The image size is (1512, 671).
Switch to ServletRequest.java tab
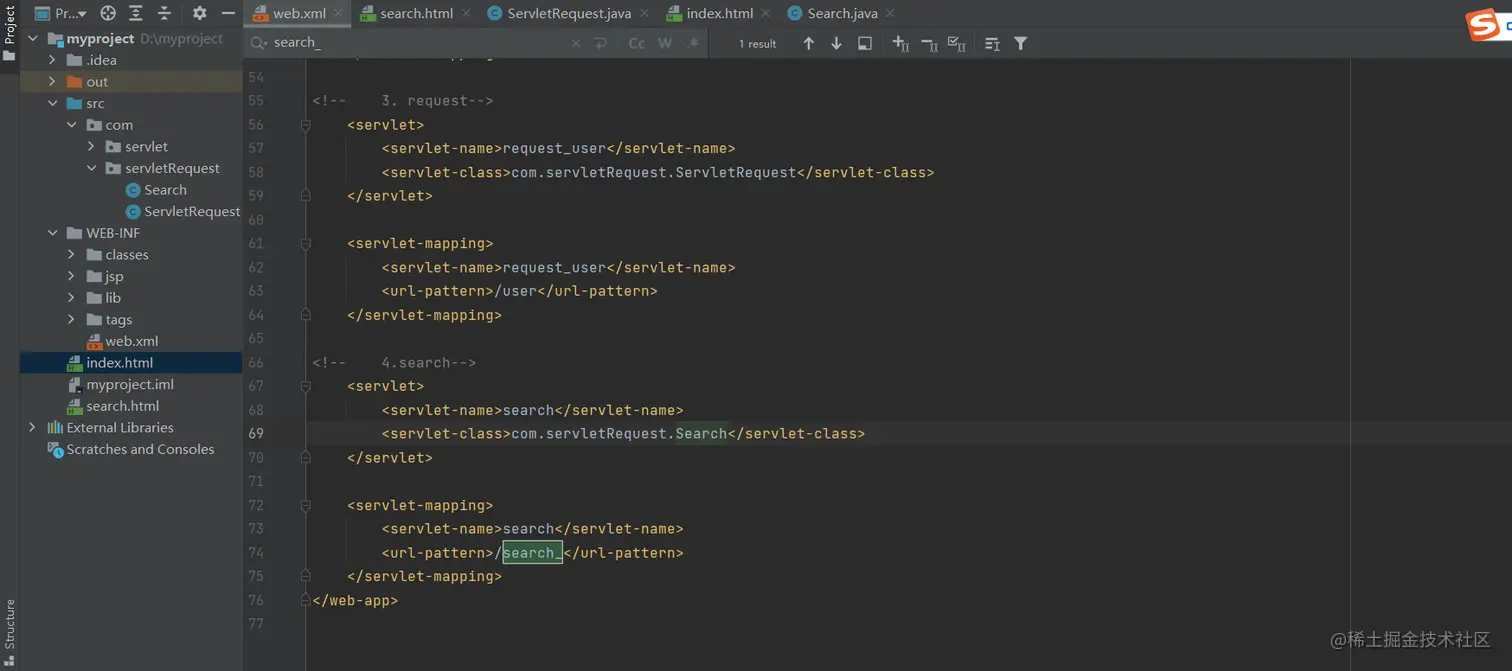569,13
